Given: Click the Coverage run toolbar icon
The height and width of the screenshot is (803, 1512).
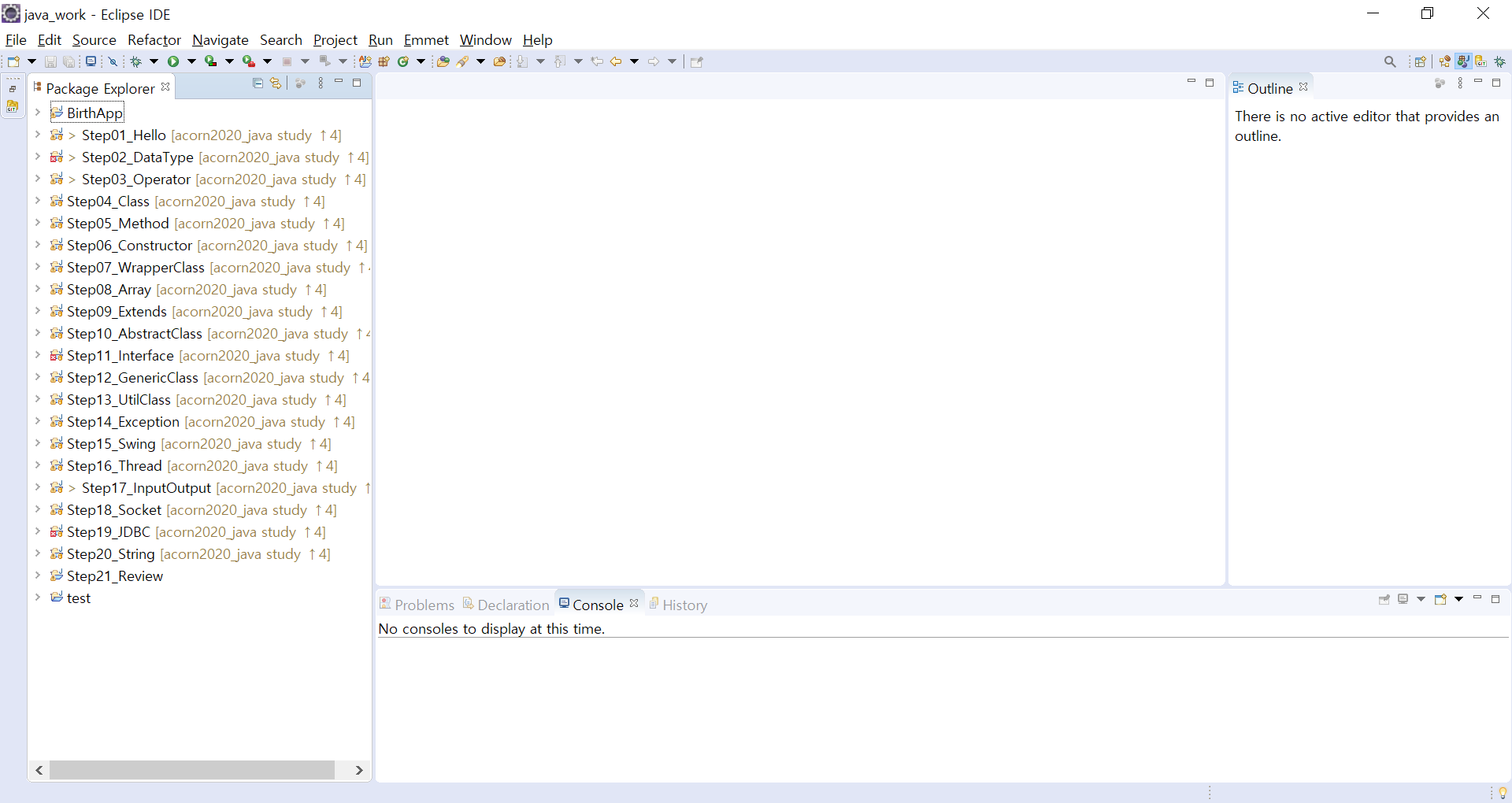Looking at the screenshot, I should coord(211,61).
